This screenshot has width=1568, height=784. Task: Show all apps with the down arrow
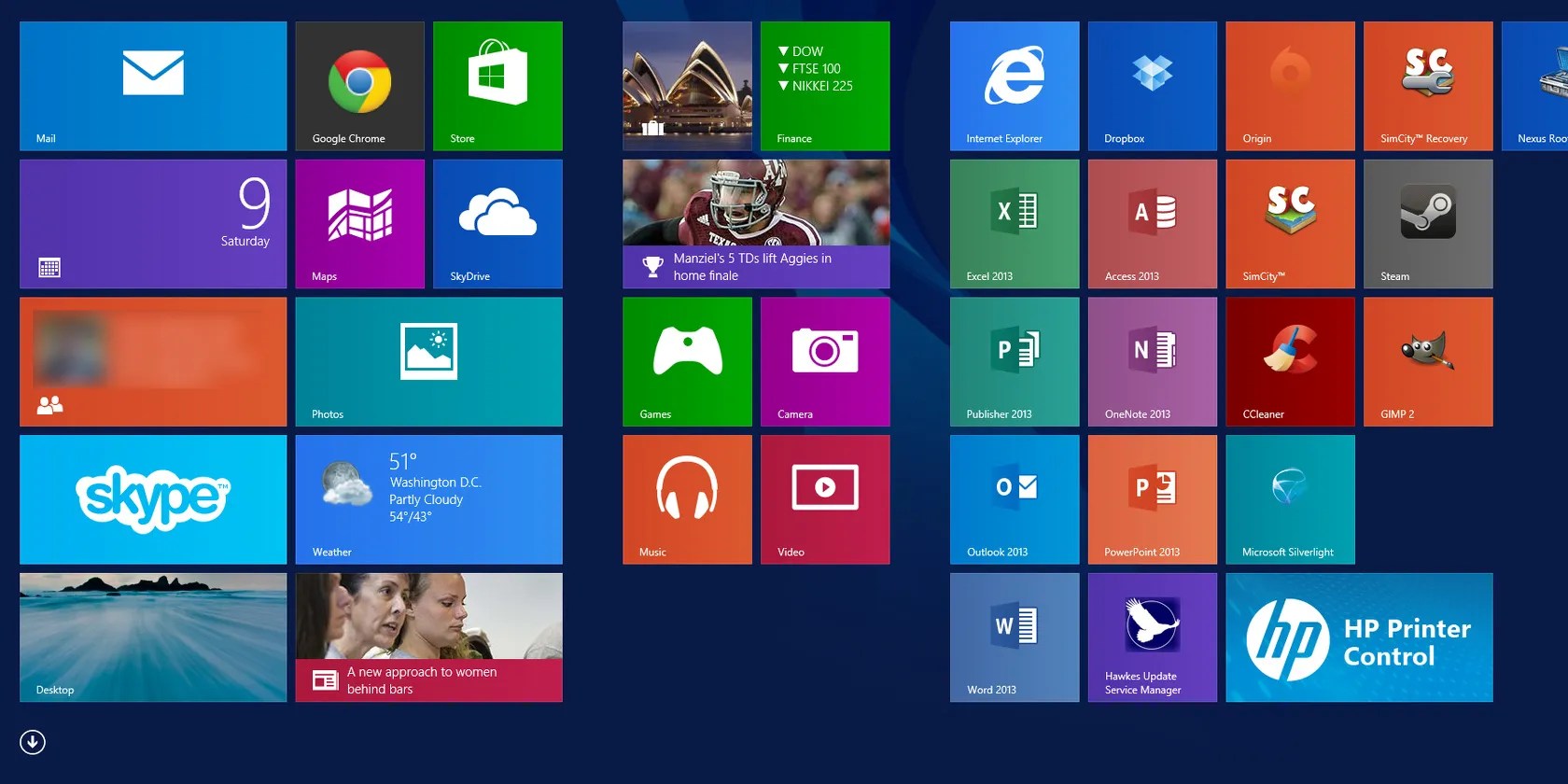point(33,742)
